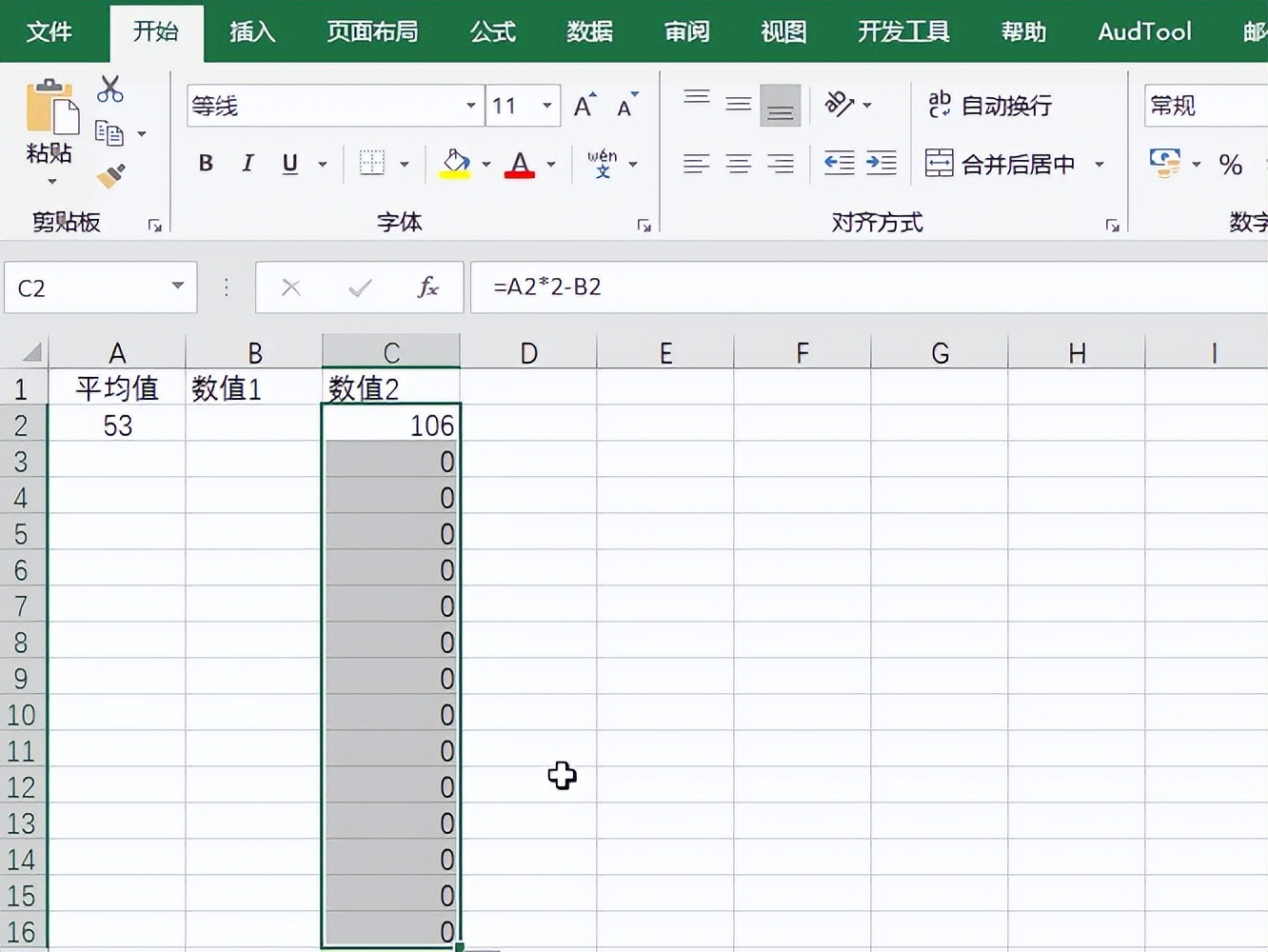
Task: Apply italic formatting
Action: [x=247, y=163]
